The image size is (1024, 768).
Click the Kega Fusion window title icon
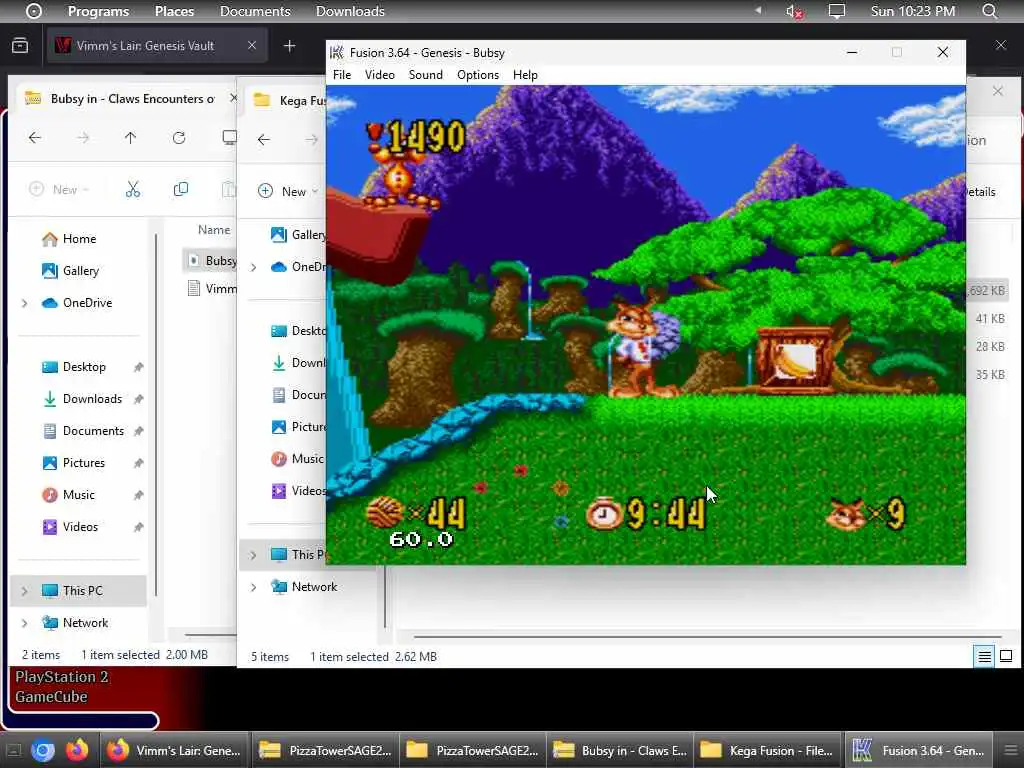coord(337,53)
